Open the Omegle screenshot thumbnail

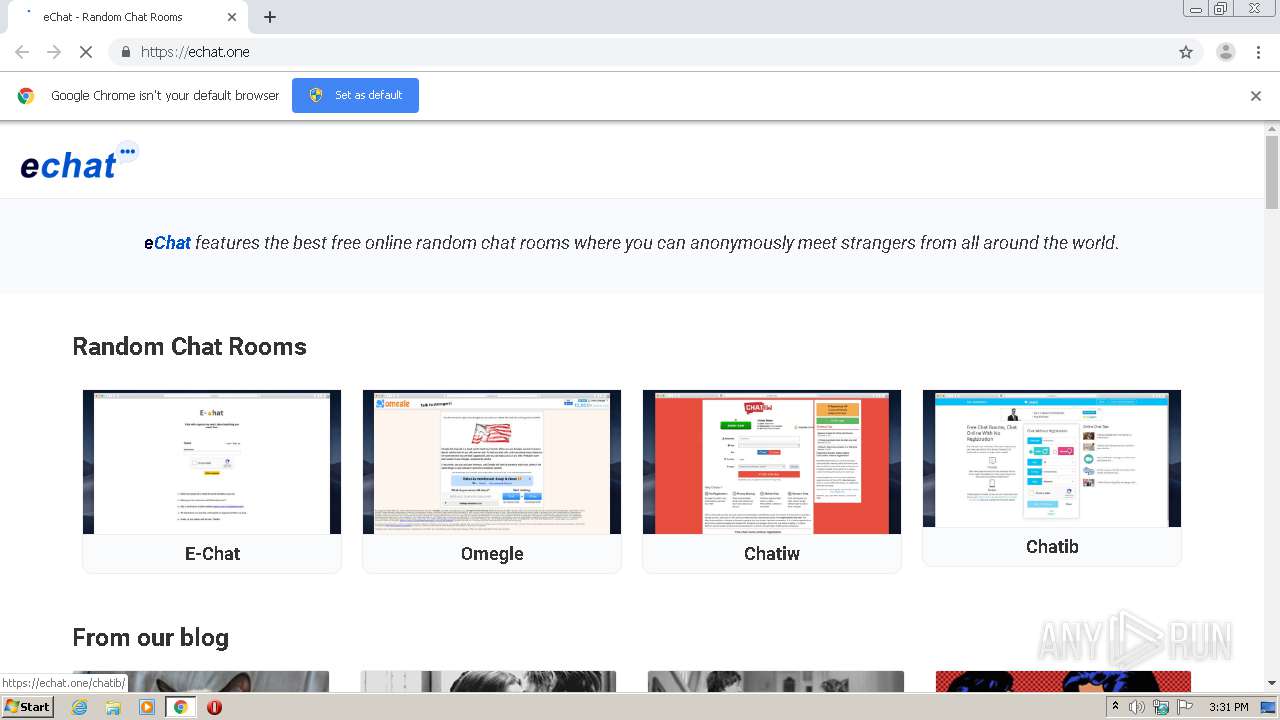pos(492,462)
